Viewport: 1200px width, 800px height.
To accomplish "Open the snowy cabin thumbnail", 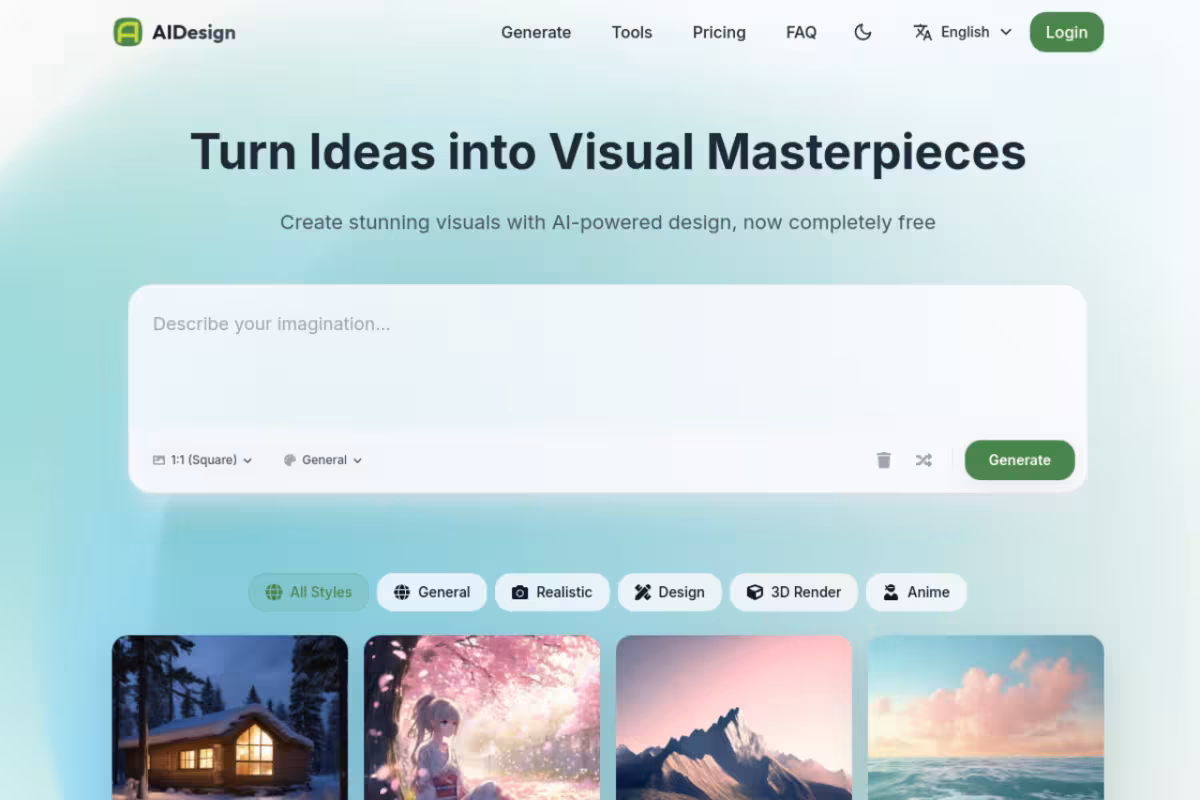I will [x=230, y=717].
